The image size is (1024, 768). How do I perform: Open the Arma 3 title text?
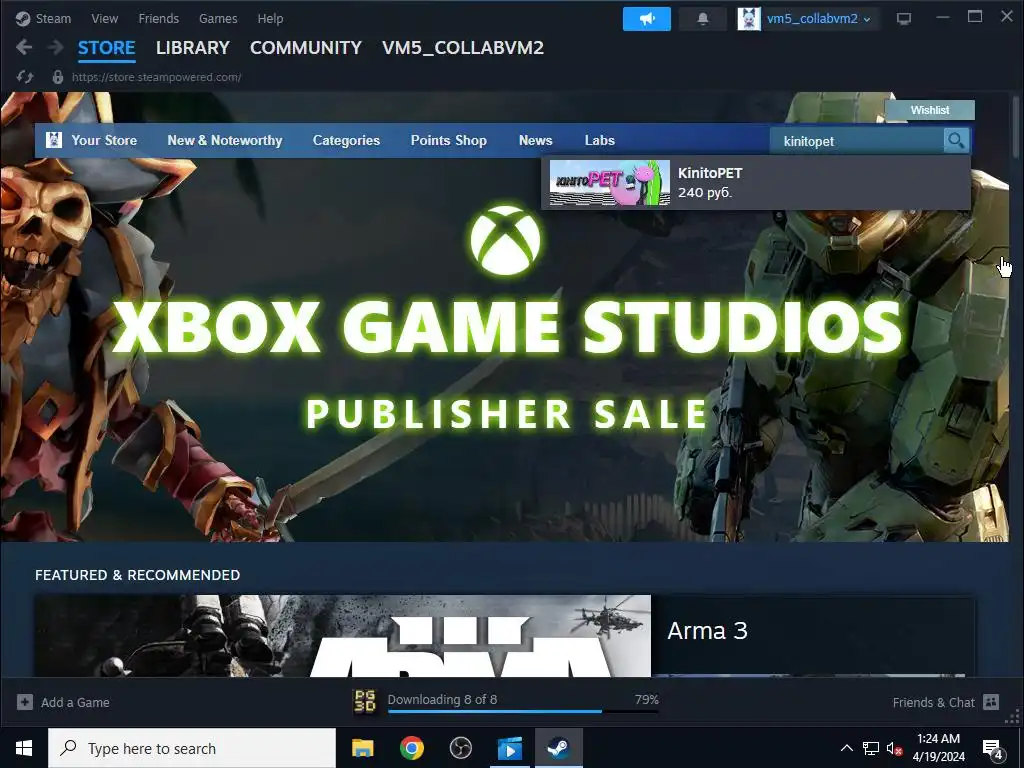click(707, 631)
